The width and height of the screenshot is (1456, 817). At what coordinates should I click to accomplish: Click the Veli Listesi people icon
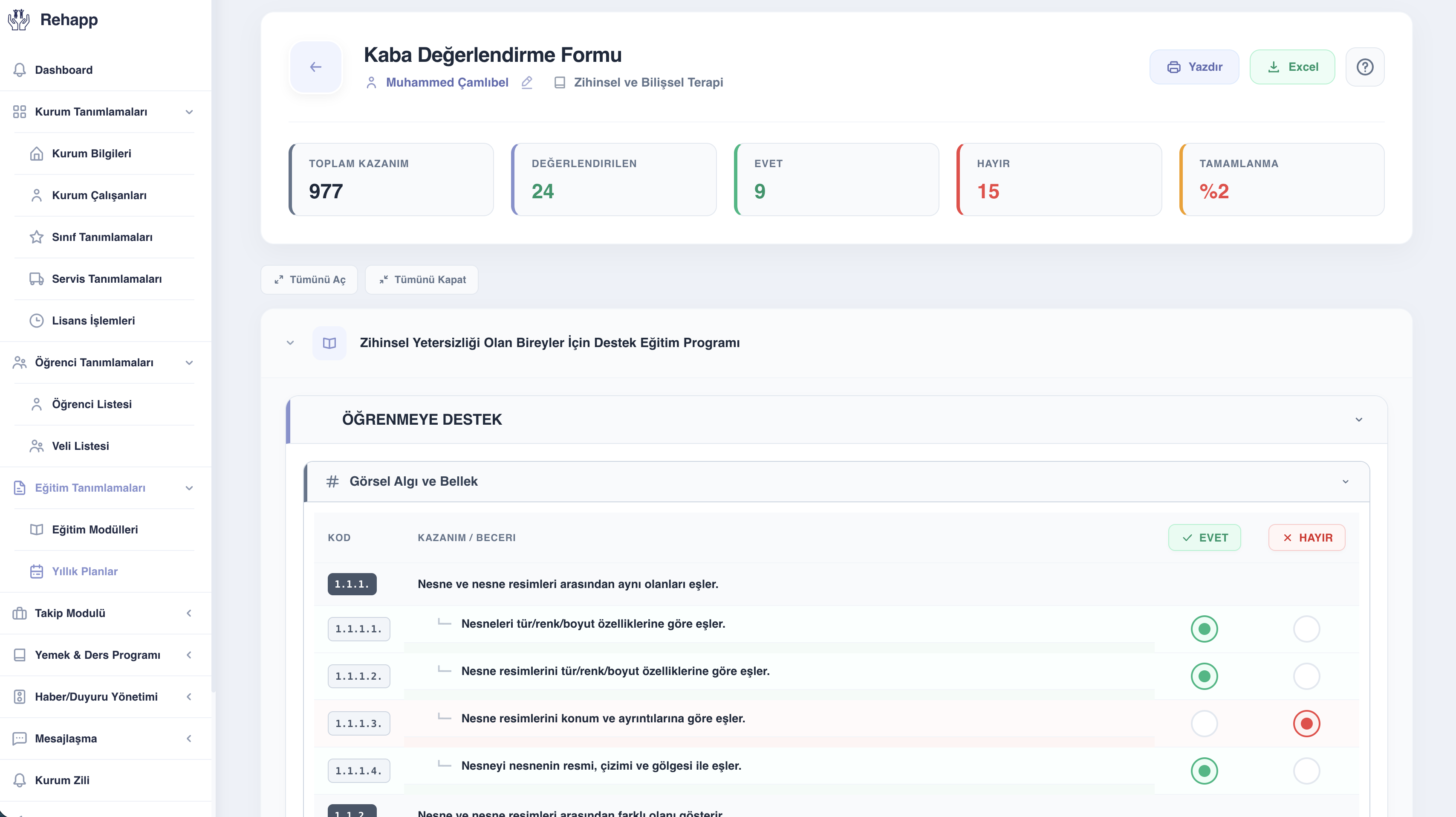(x=37, y=446)
